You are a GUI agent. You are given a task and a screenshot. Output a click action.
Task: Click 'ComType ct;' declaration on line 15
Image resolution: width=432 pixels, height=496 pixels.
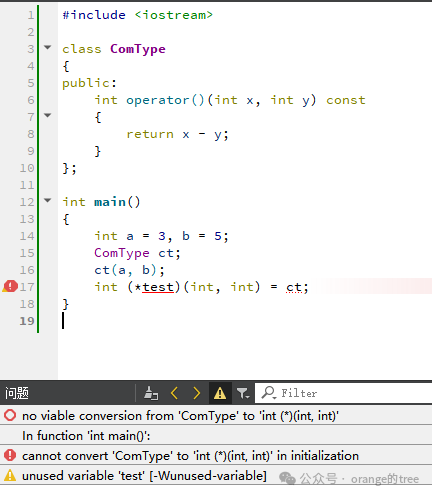click(137, 253)
